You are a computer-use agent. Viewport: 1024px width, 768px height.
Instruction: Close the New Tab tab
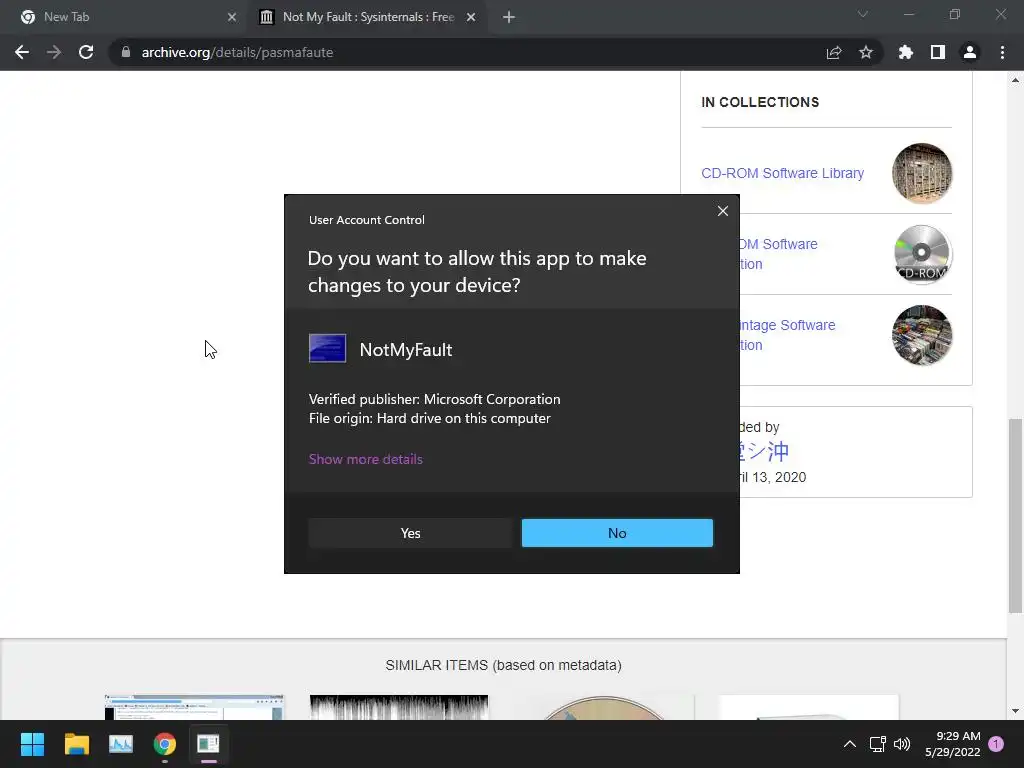point(232,17)
